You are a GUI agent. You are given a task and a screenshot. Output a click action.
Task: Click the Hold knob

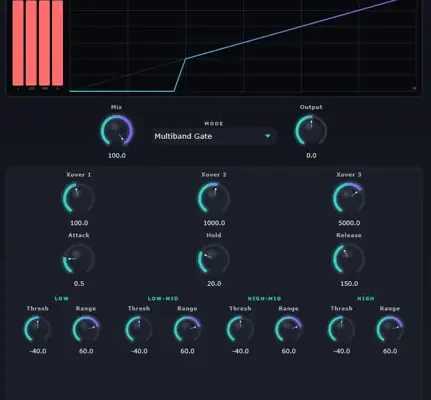[214, 259]
